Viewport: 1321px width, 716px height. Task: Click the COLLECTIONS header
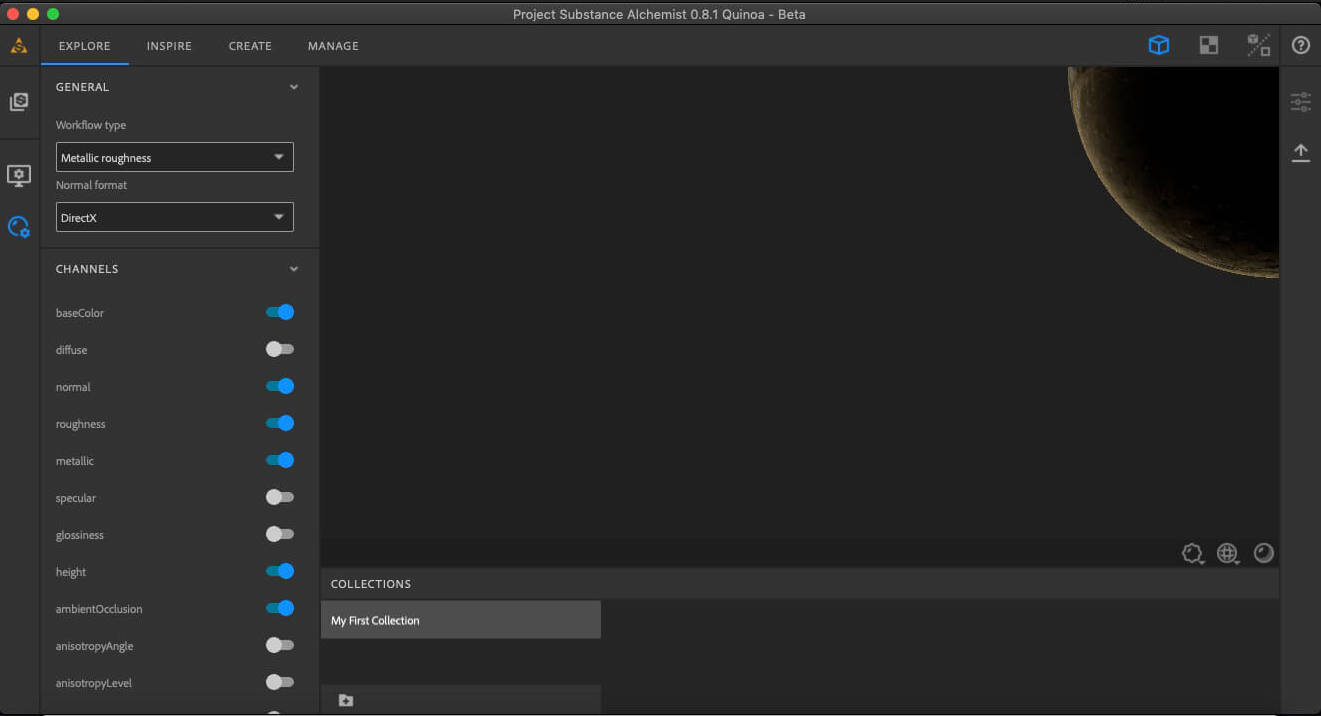371,584
